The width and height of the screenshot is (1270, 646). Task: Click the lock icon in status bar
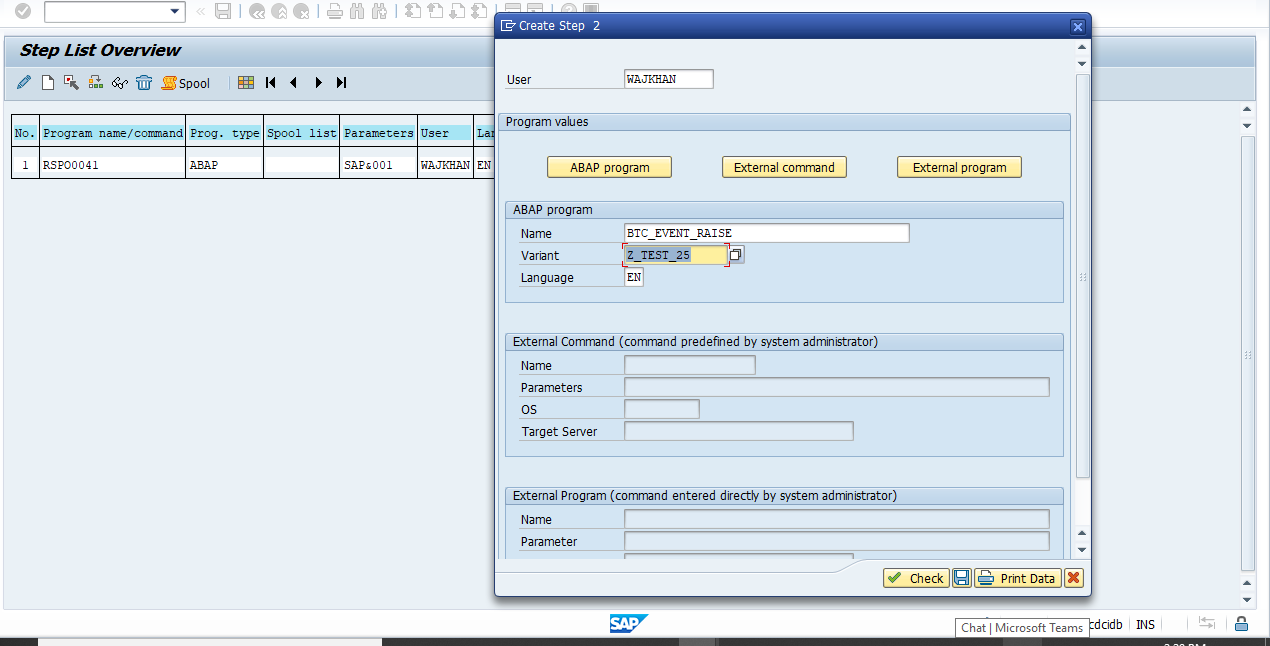point(1241,624)
